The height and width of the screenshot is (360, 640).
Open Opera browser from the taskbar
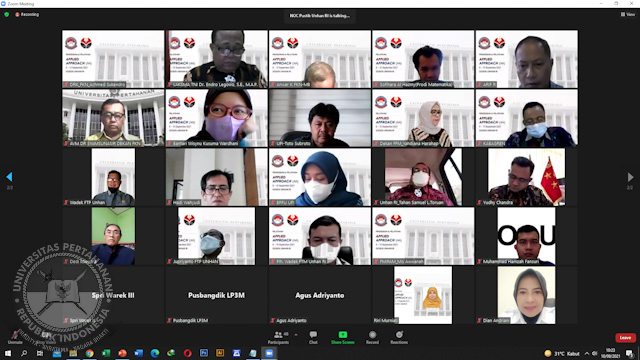[187, 353]
